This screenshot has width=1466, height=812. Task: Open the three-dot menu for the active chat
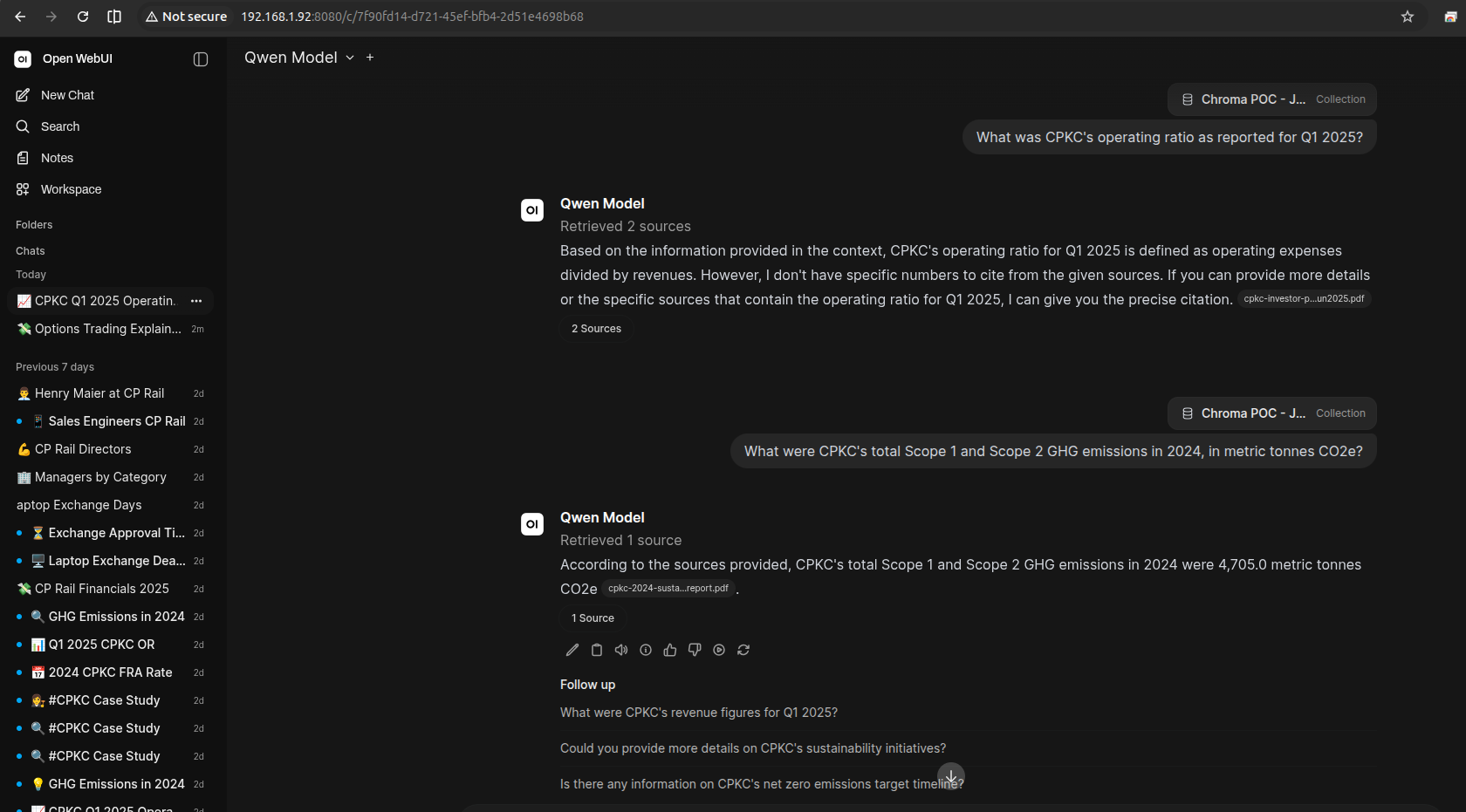tap(196, 301)
